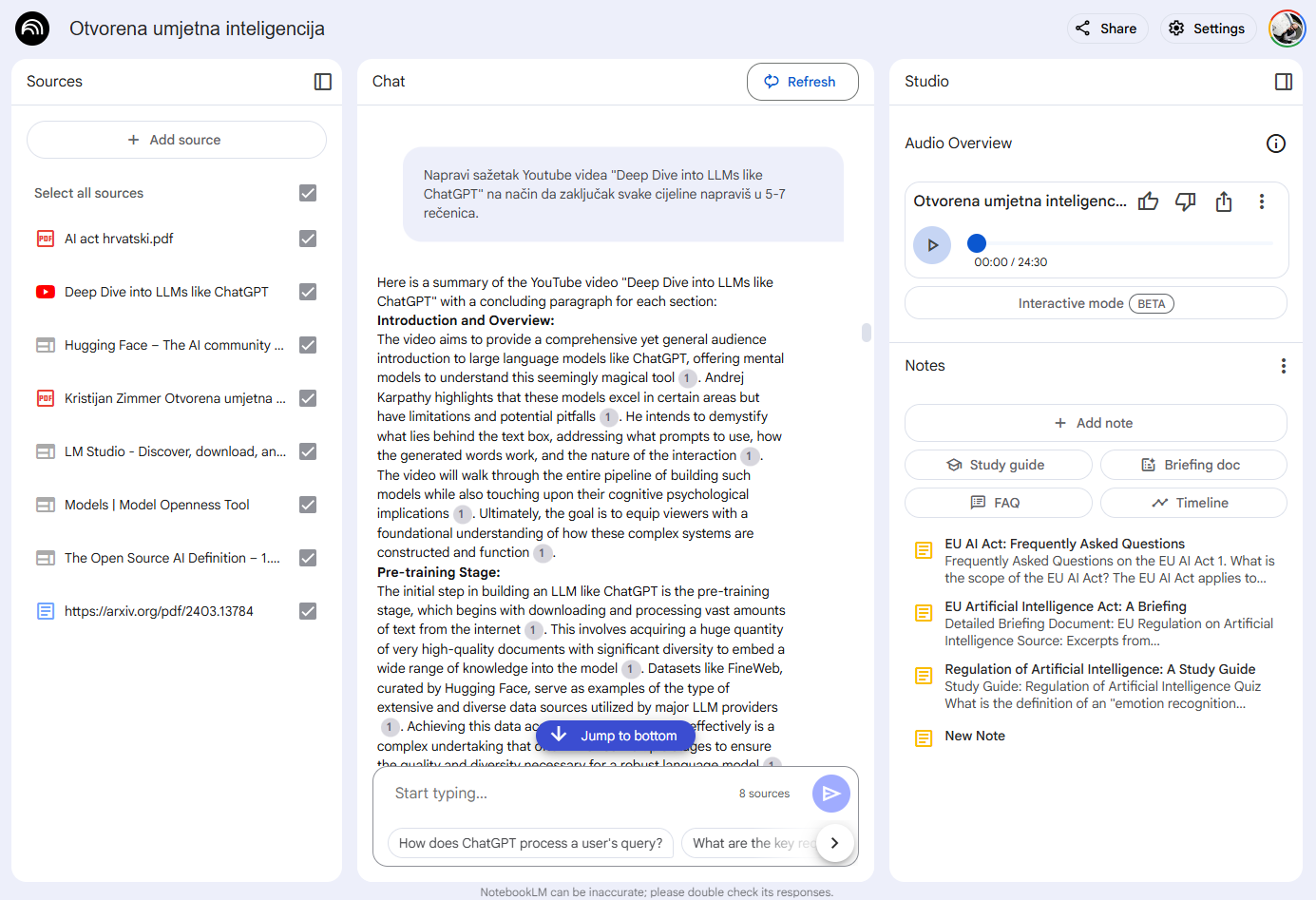Open audio overview more options menu
This screenshot has width=1316, height=900.
click(1261, 201)
